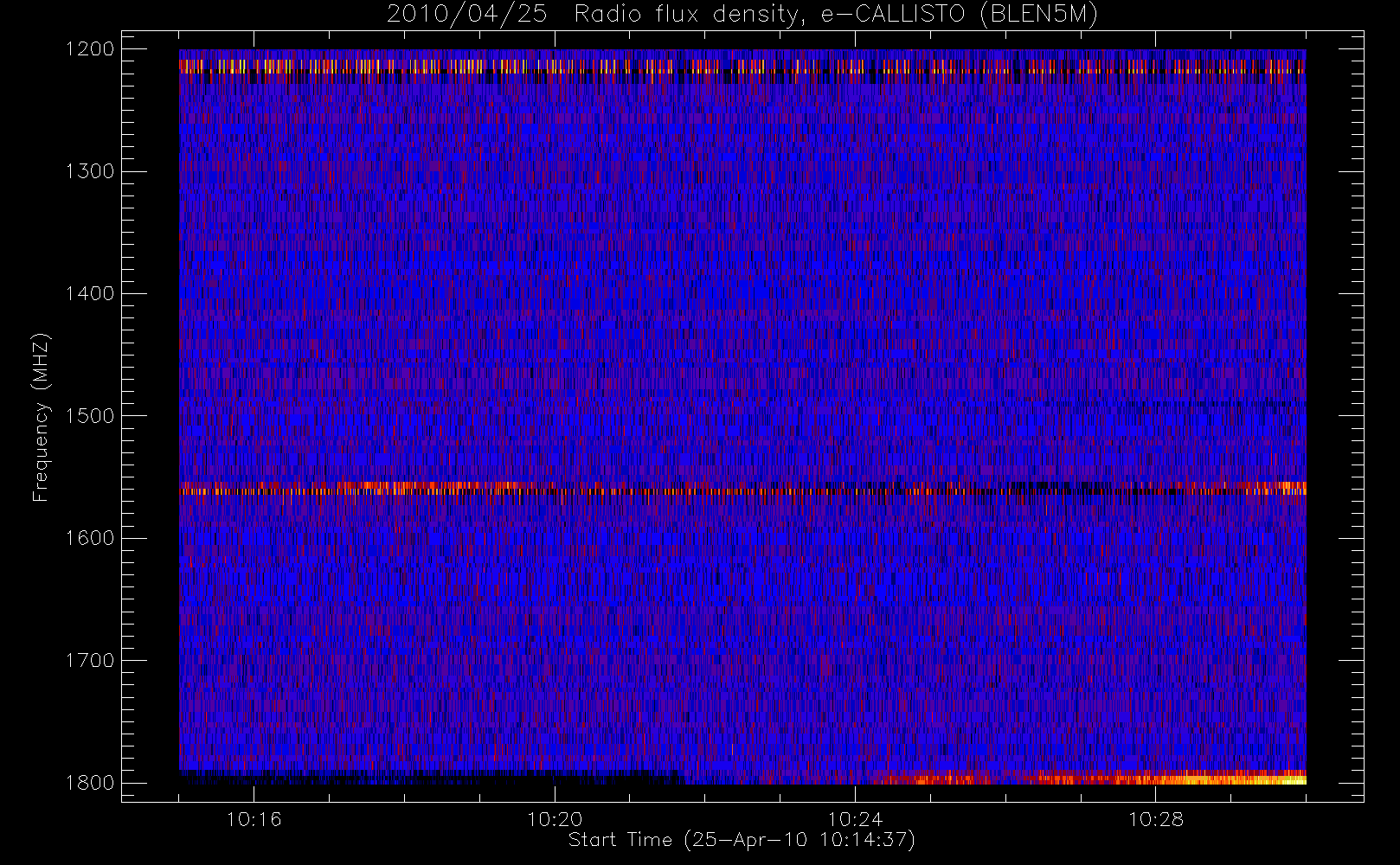Click the orange interference band near 1560 MHz

point(742,488)
